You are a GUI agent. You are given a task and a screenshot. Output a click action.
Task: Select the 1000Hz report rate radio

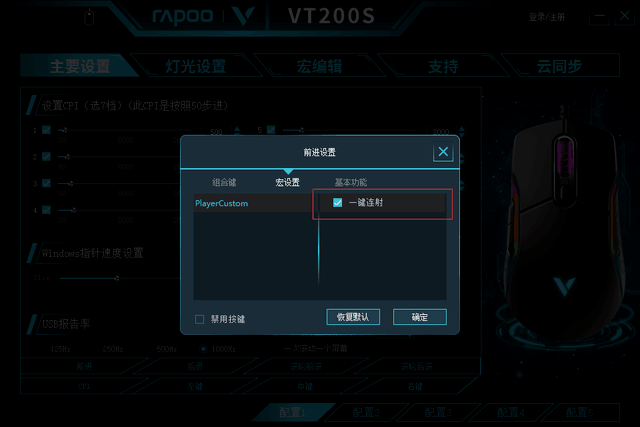[203, 349]
